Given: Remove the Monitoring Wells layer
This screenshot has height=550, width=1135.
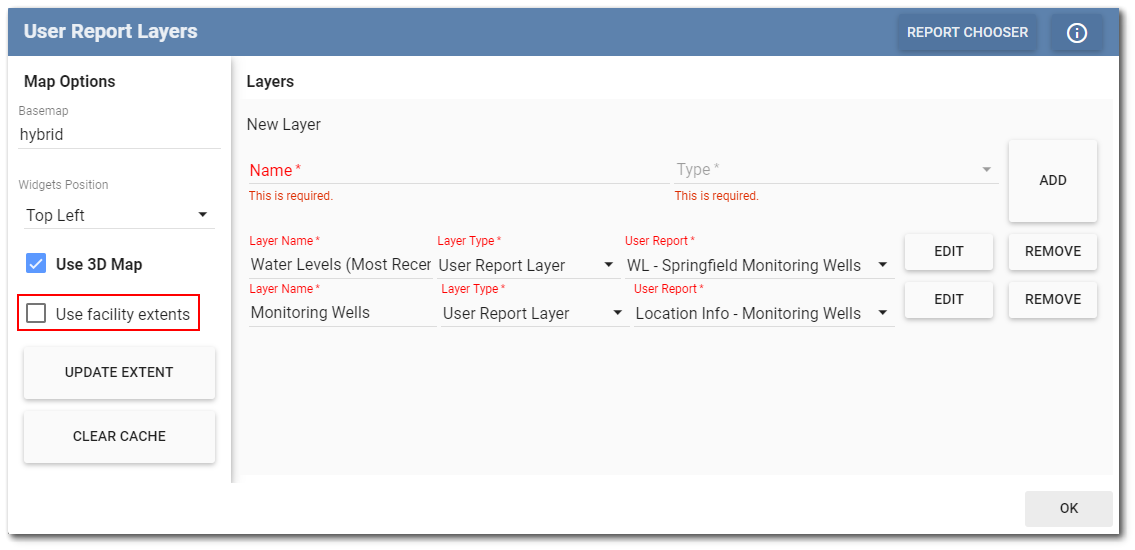Looking at the screenshot, I should (x=1052, y=300).
